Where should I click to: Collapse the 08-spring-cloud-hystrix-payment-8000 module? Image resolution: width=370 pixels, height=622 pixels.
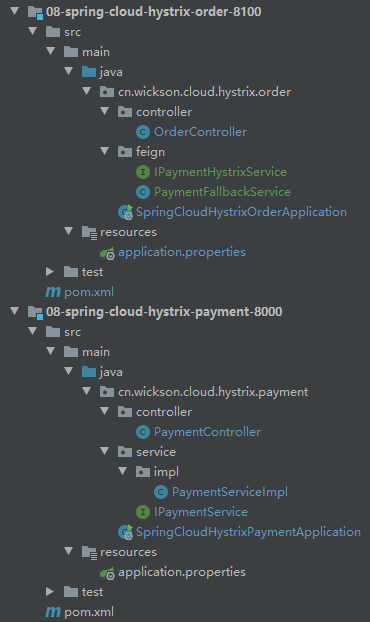(15, 311)
